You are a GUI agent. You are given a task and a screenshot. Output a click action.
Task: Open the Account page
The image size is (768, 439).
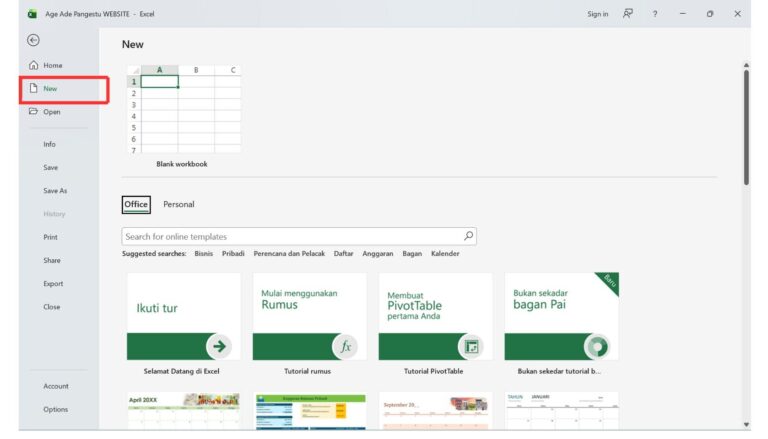56,386
